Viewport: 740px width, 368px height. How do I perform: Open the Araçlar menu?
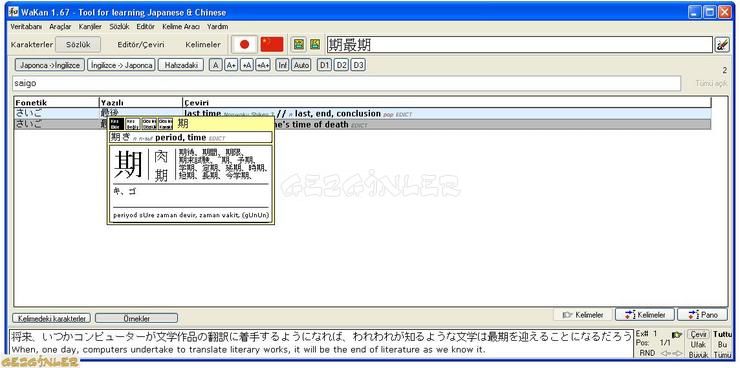60,27
